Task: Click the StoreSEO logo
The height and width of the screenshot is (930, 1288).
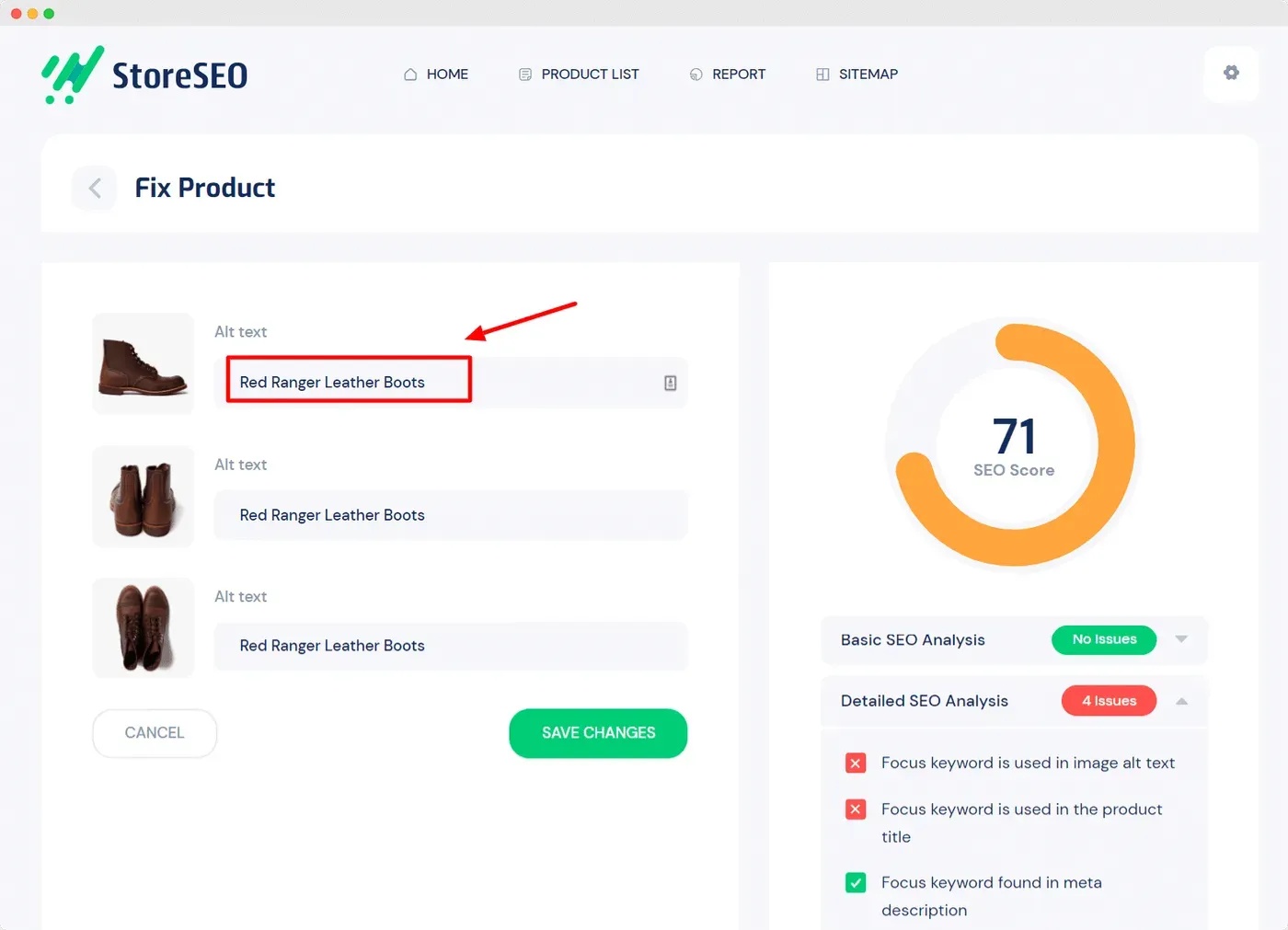Action: point(144,75)
